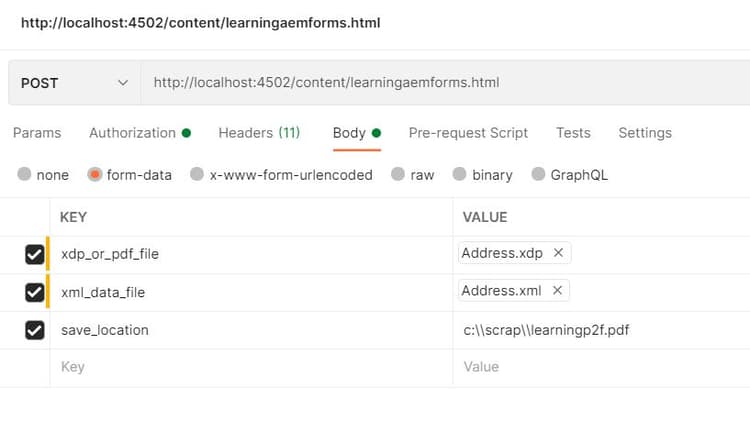Uncheck the xml_data_file row checkbox
This screenshot has height=421, width=750.
tap(35, 292)
